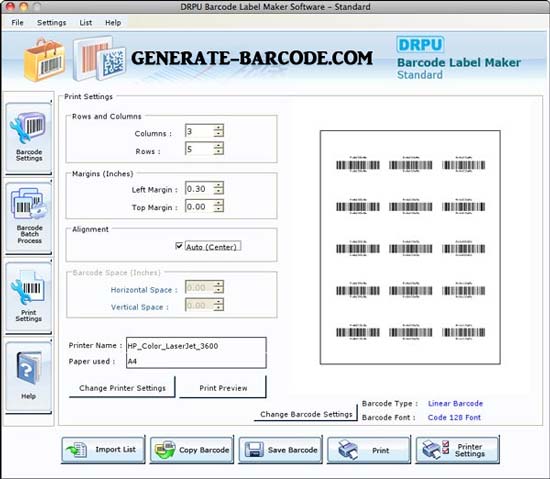Click the Printer Name text field
The height and width of the screenshot is (479, 550).
click(x=196, y=346)
